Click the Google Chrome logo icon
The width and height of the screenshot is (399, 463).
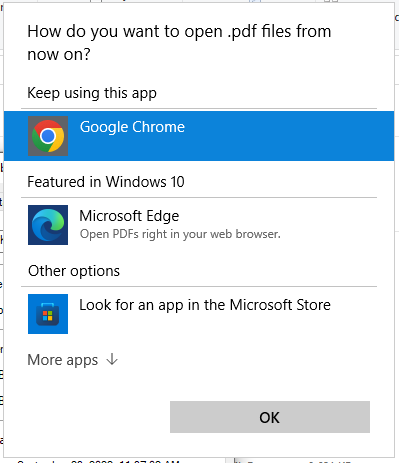[48, 136]
